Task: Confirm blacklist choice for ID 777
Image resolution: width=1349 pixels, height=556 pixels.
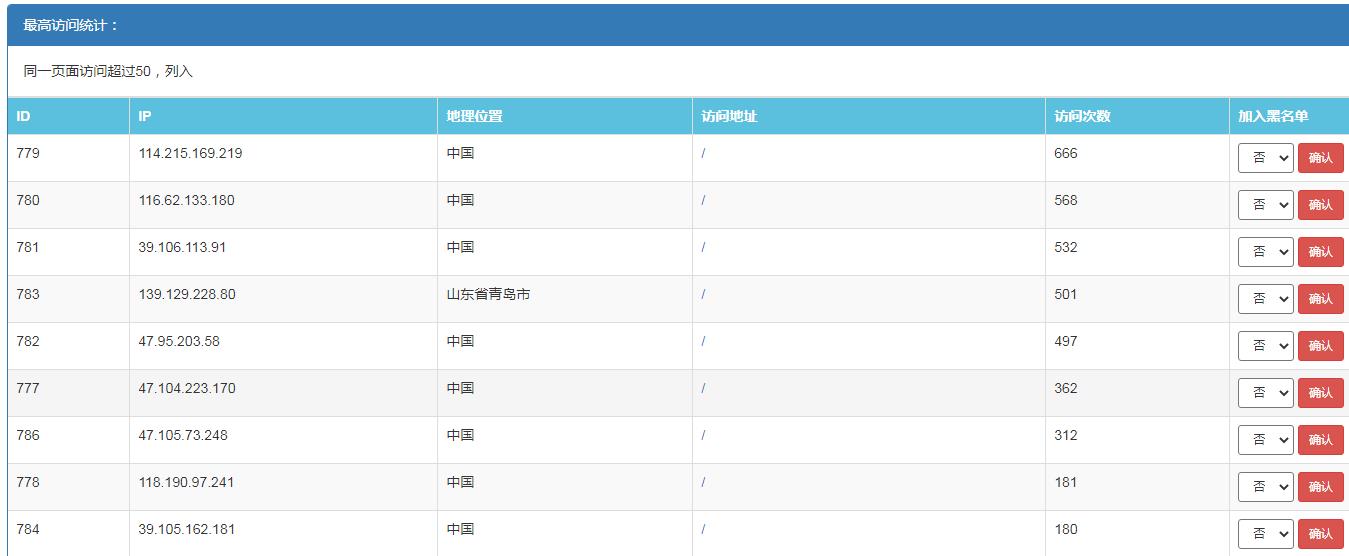Action: click(1320, 393)
